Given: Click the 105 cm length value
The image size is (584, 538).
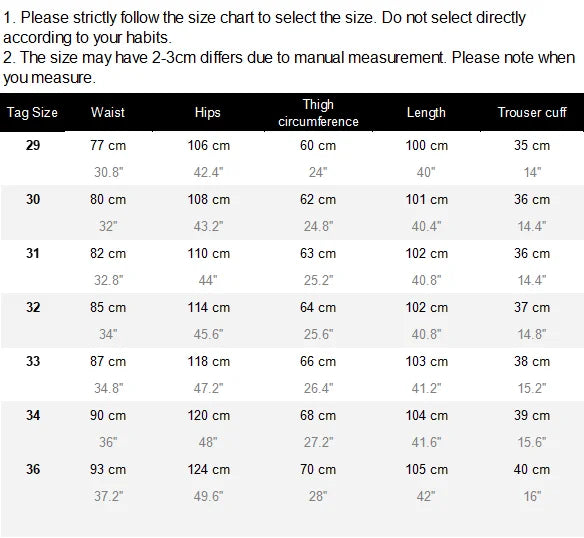Looking at the screenshot, I should tap(426, 469).
